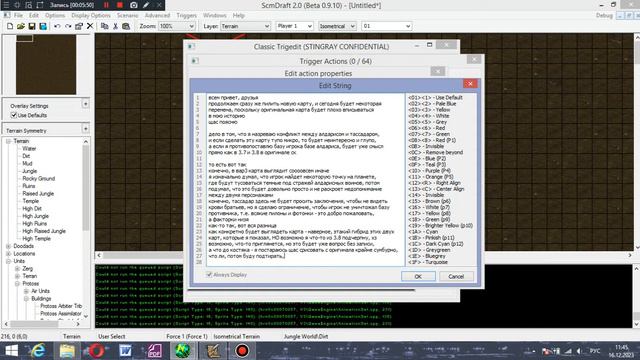This screenshot has height=360, width=640.
Task: Open the Help menu
Action: pyautogui.click(x=238, y=16)
